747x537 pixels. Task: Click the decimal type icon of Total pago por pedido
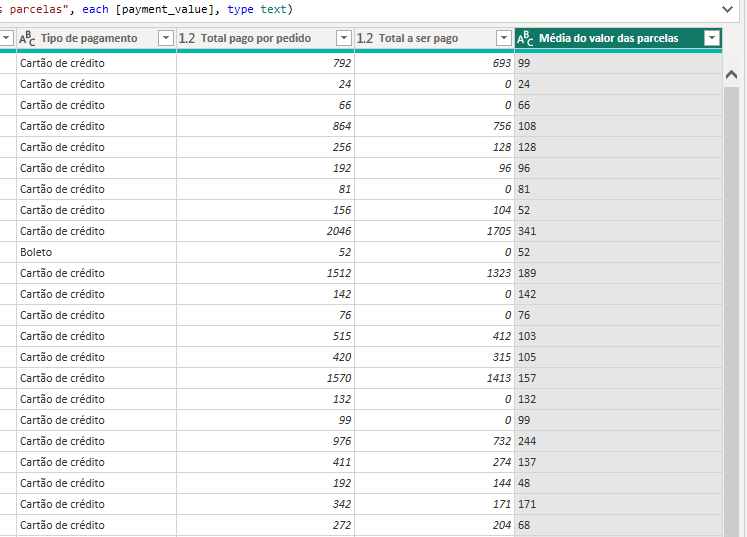pos(187,38)
